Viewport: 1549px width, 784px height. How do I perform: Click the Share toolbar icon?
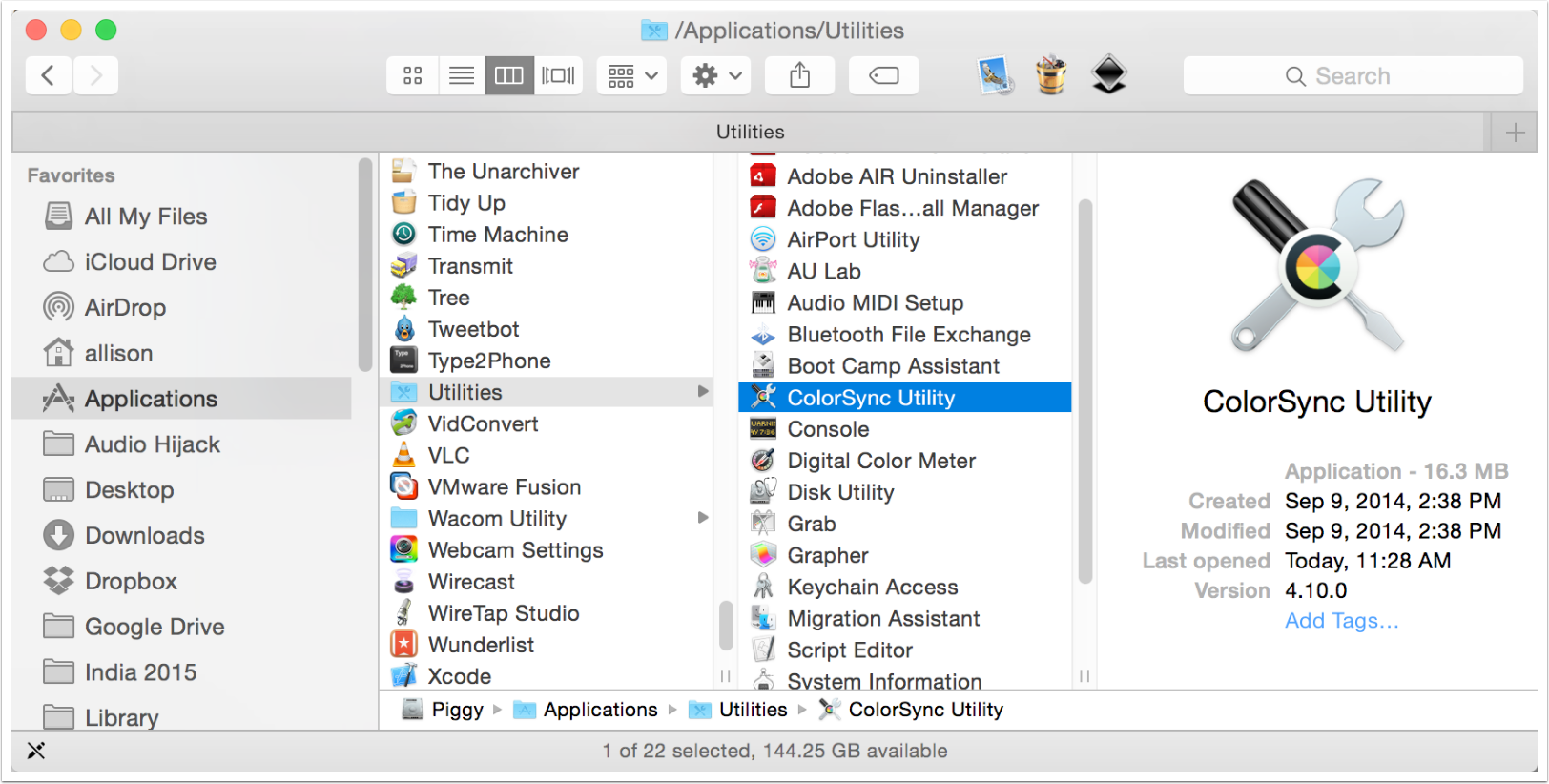799,75
